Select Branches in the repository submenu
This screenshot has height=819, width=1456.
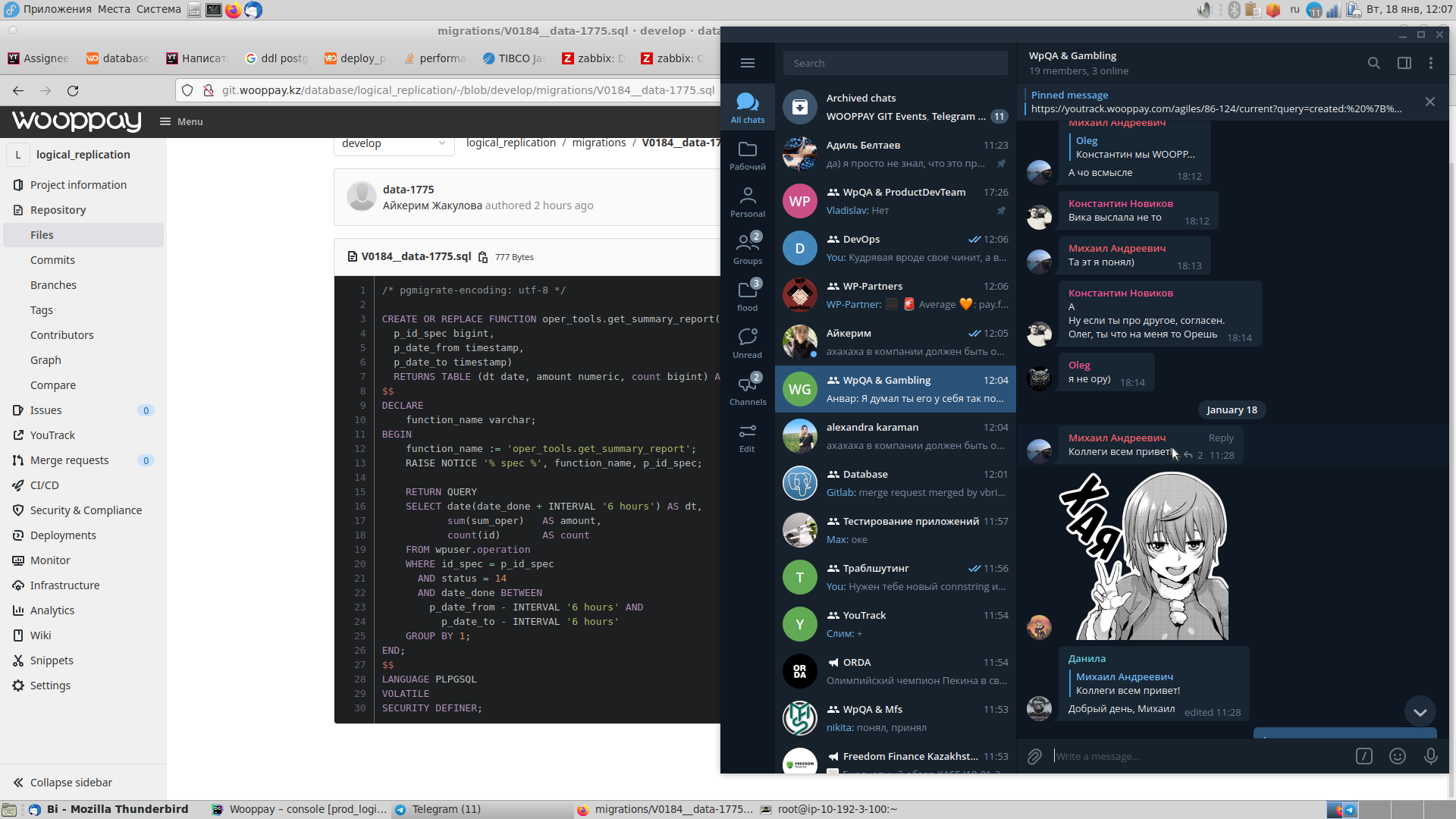pyautogui.click(x=53, y=285)
